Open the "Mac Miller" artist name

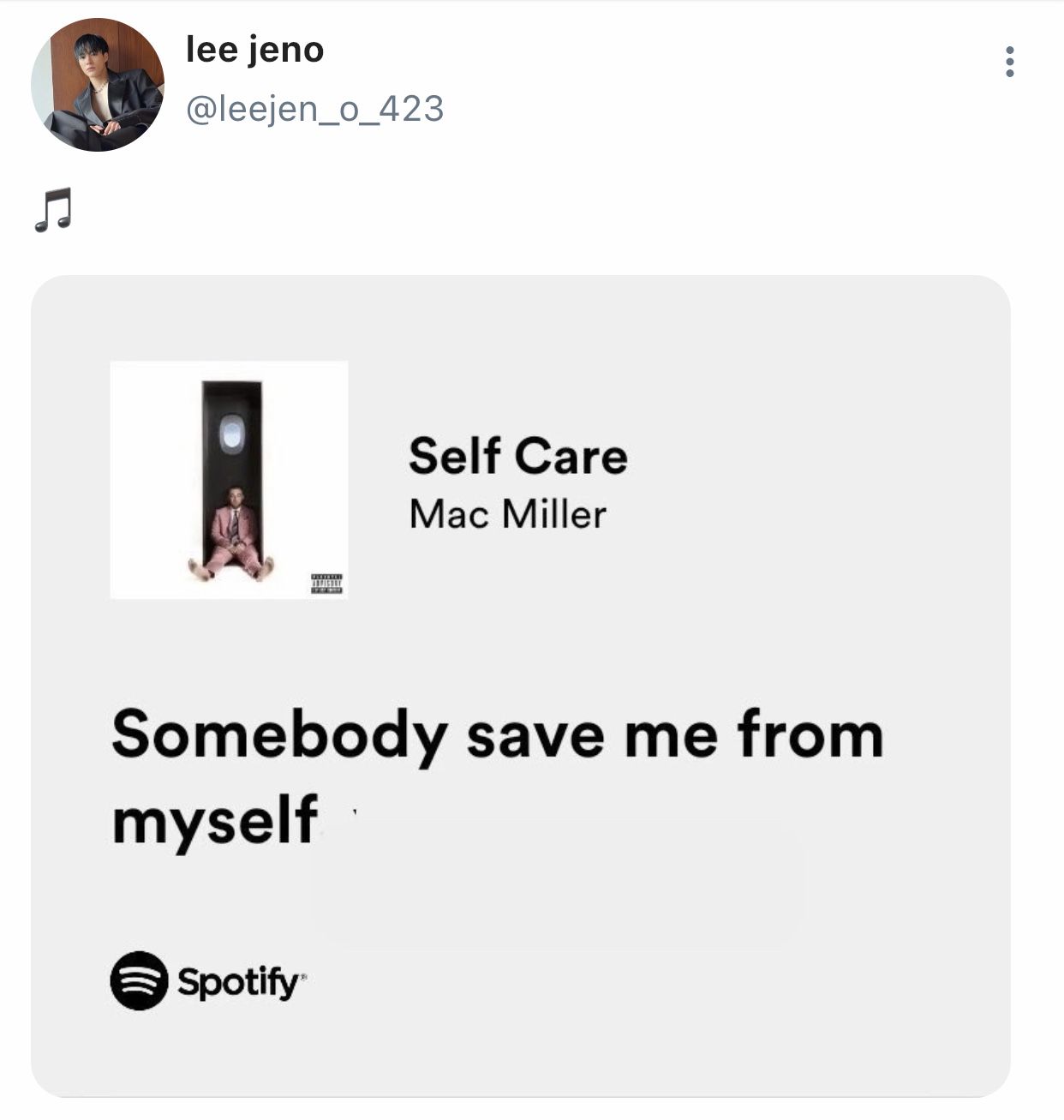click(x=507, y=514)
